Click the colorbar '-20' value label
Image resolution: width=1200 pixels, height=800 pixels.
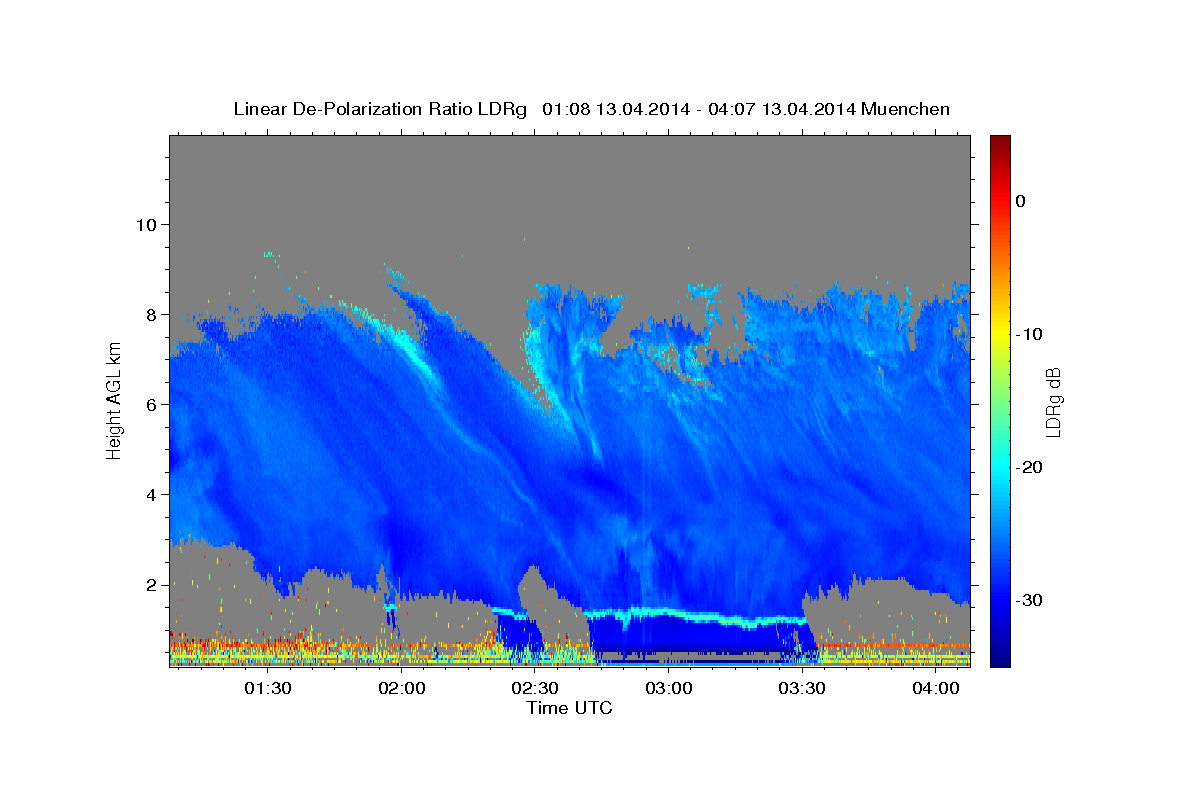click(1029, 467)
